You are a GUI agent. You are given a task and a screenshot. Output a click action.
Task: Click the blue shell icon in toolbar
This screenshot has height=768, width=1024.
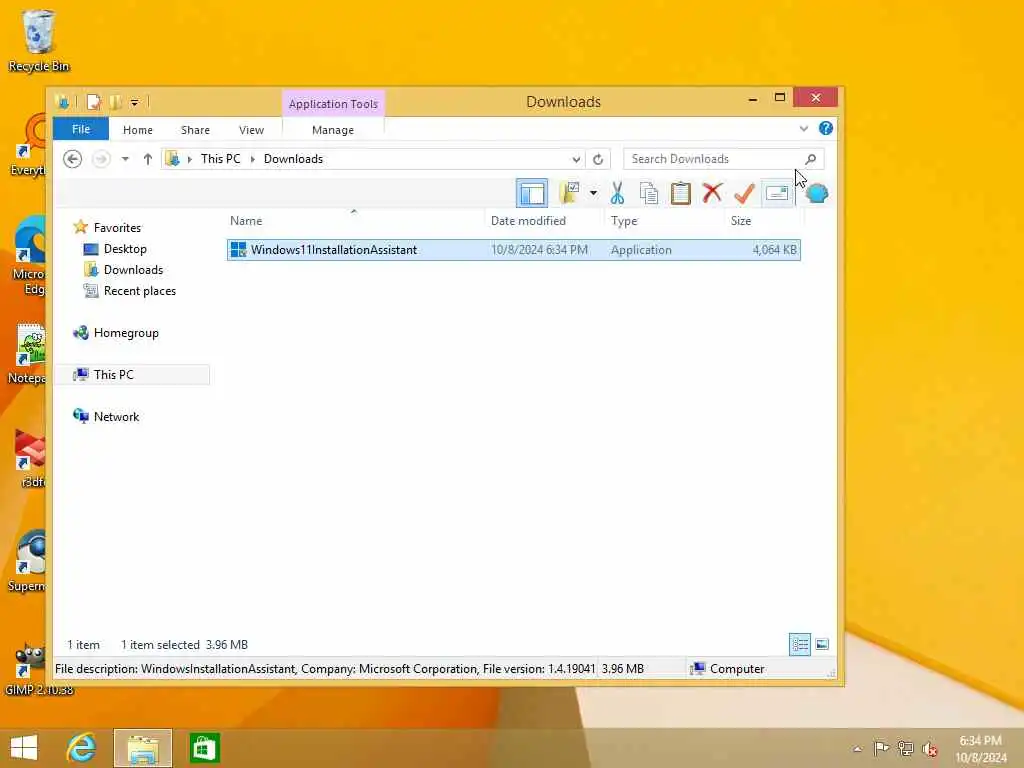click(x=816, y=193)
